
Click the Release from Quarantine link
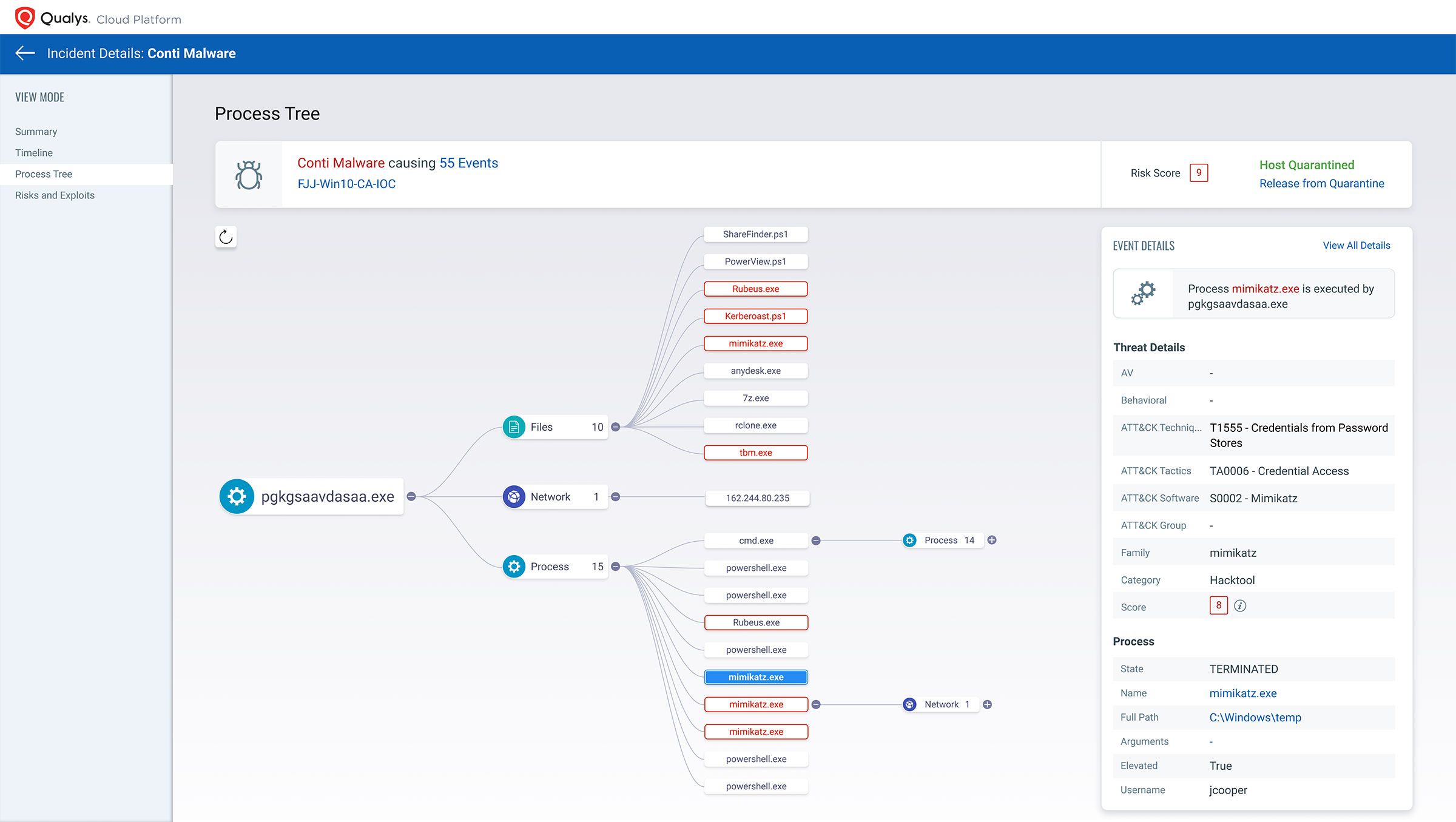(1322, 183)
